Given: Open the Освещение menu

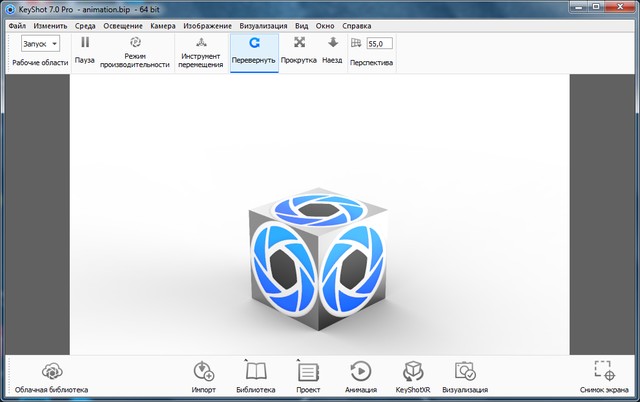Looking at the screenshot, I should (123, 25).
